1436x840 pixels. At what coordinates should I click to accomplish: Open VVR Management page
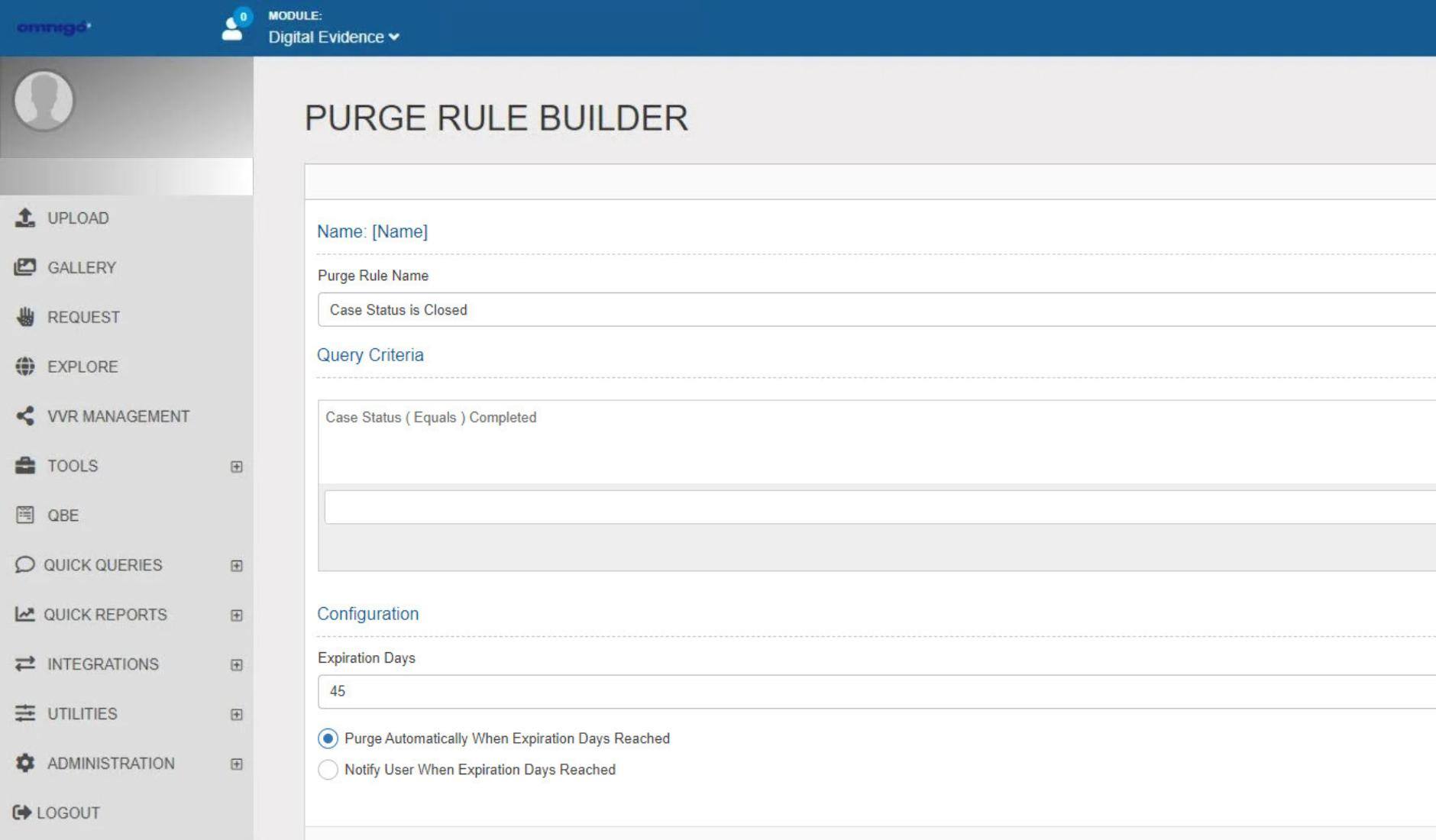(118, 417)
